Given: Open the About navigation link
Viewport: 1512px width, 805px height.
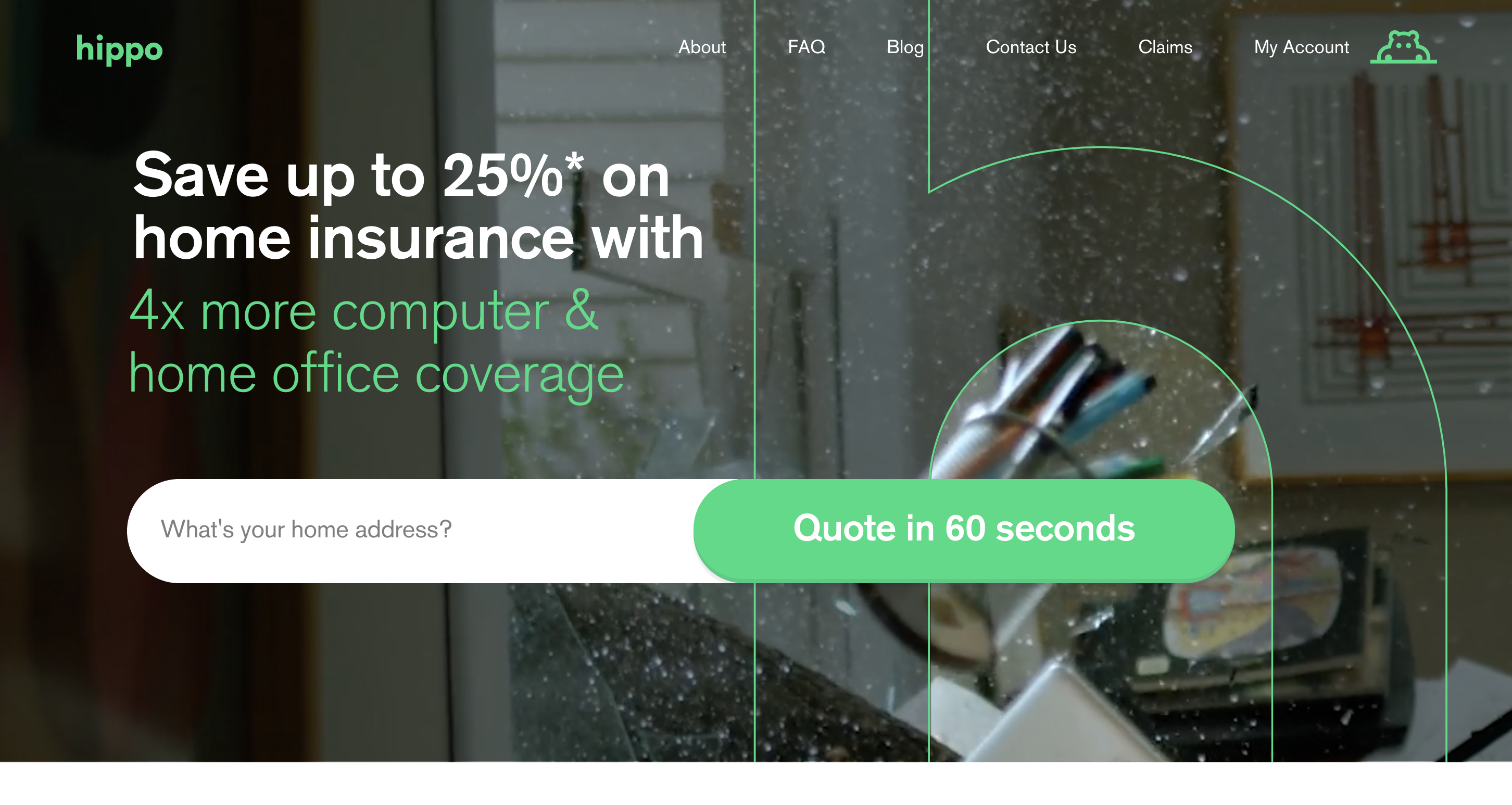Looking at the screenshot, I should coord(701,47).
